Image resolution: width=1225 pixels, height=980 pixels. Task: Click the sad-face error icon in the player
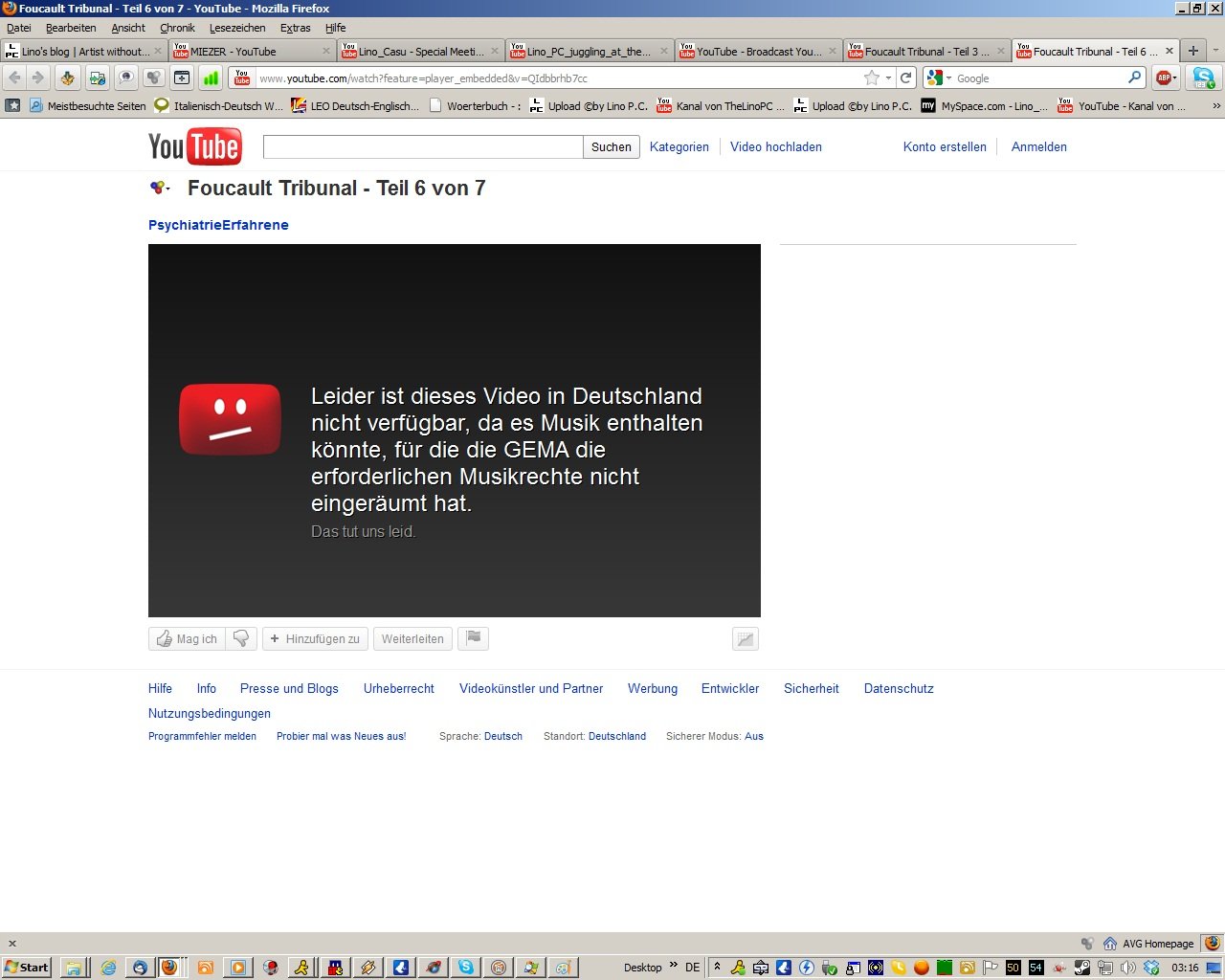(x=230, y=419)
